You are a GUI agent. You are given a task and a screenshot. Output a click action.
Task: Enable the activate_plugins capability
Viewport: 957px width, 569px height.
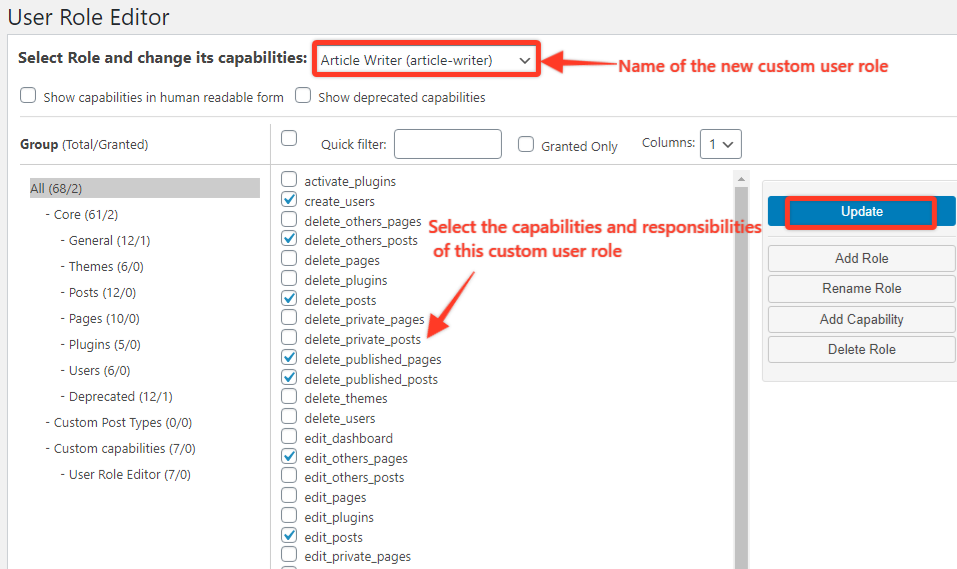(x=289, y=180)
